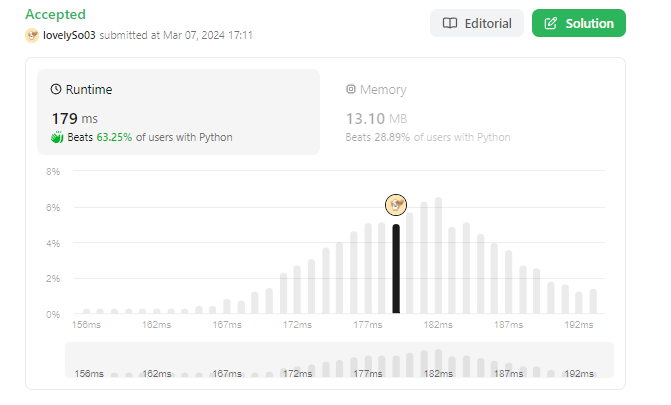Image resolution: width=671 pixels, height=405 pixels.
Task: Click the 156ms label on main chart axis
Action: click(86, 325)
